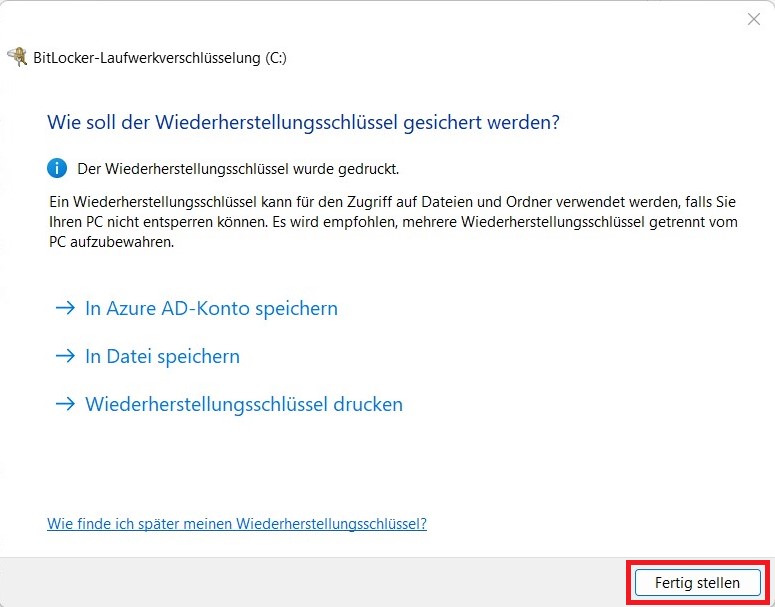Close the BitLocker dialog window

coord(754,19)
